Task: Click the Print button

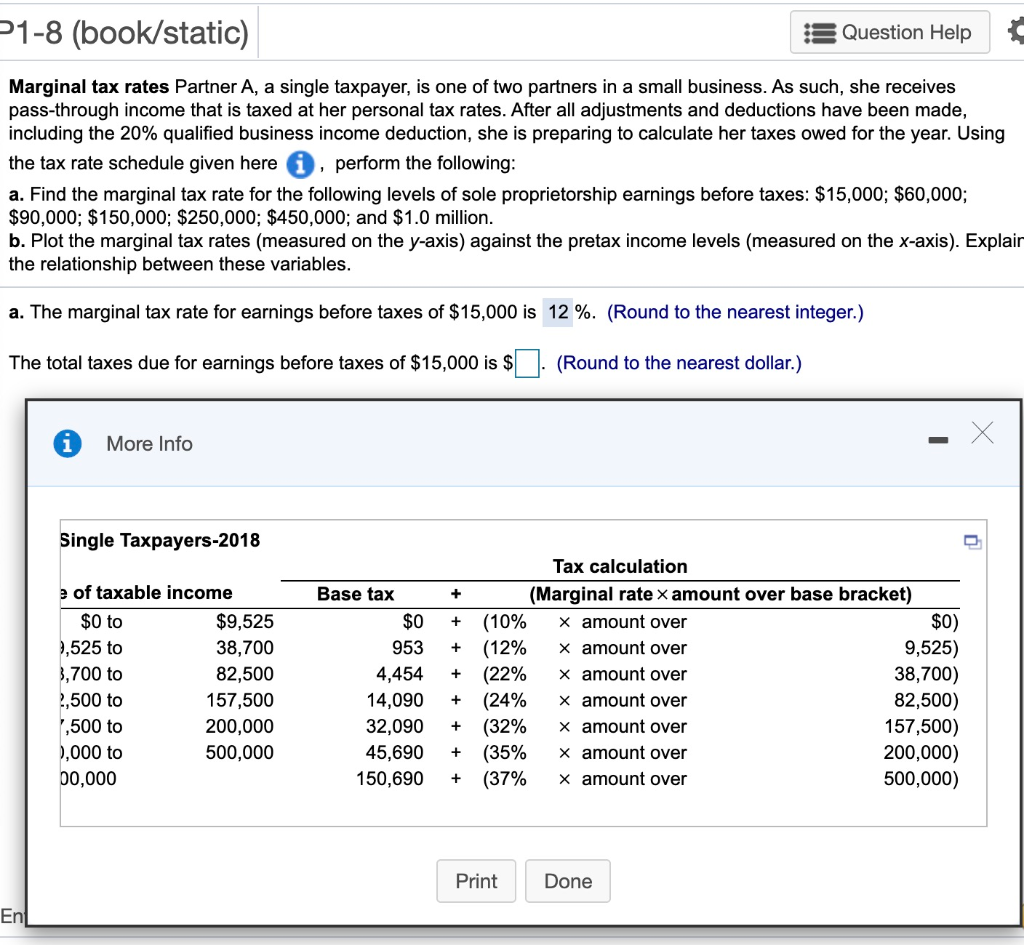Action: click(476, 881)
